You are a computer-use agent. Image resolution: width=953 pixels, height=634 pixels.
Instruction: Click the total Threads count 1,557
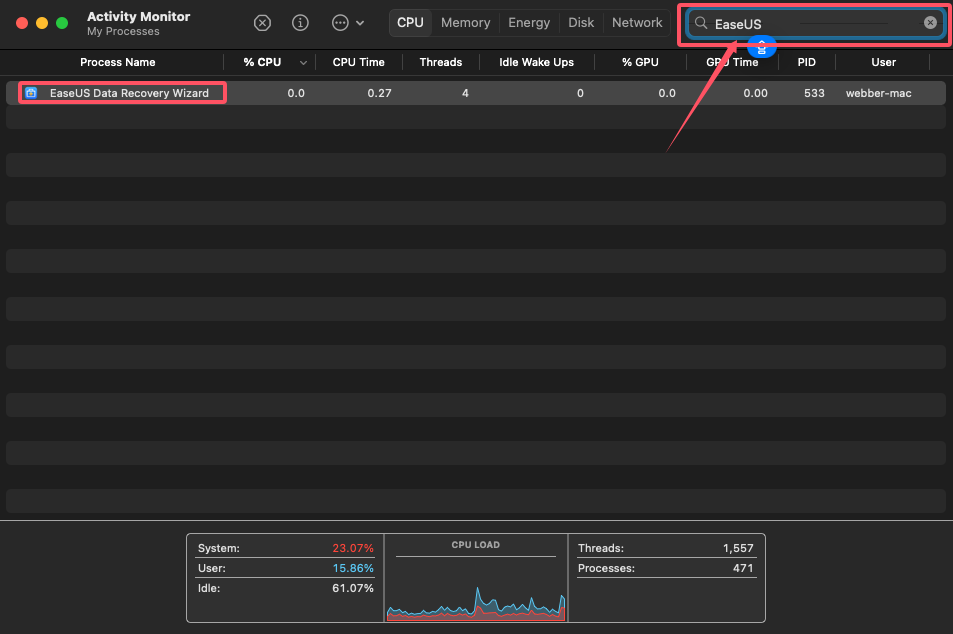coord(738,548)
